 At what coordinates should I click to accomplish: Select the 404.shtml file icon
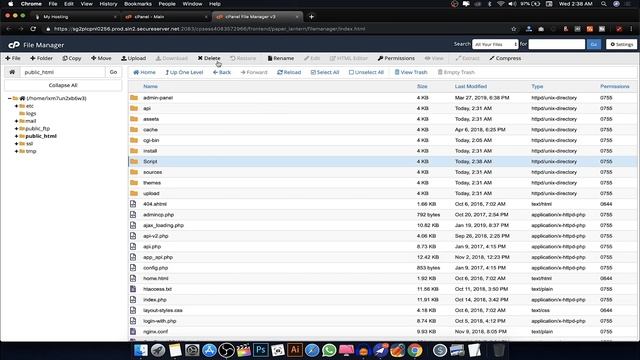[133, 204]
